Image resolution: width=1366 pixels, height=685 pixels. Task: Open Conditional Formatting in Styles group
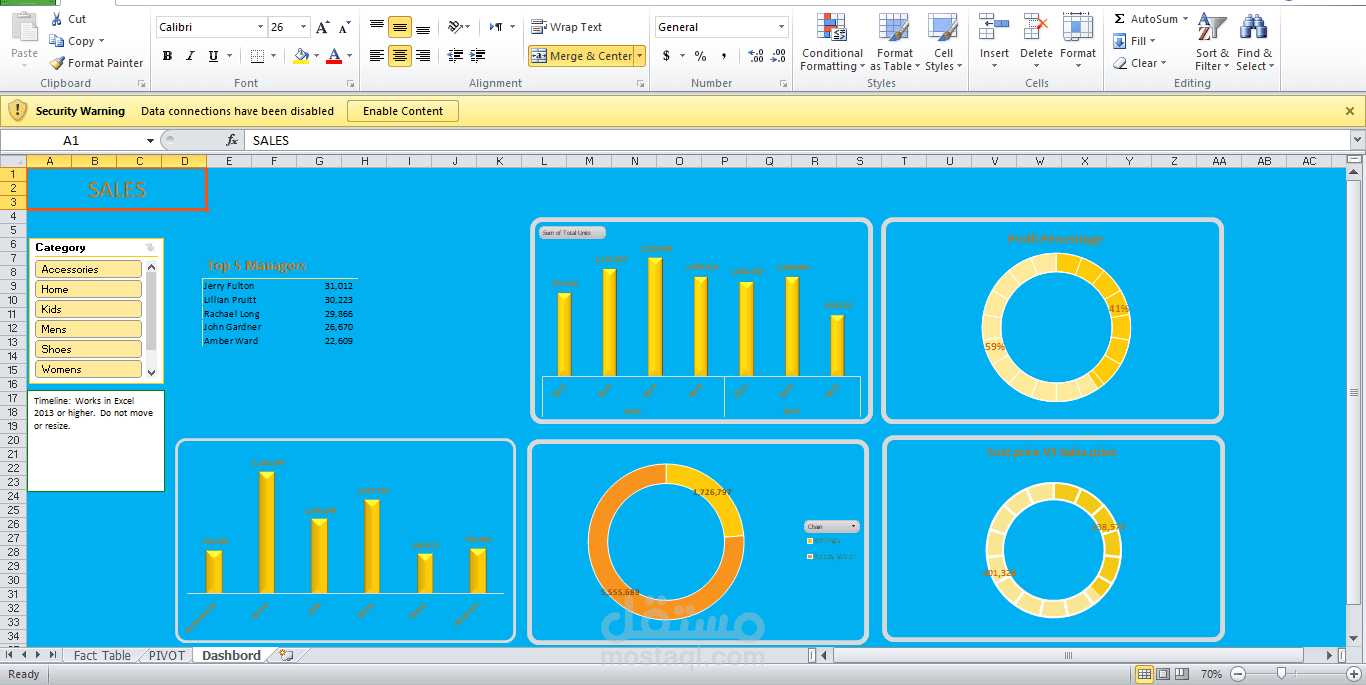point(831,42)
